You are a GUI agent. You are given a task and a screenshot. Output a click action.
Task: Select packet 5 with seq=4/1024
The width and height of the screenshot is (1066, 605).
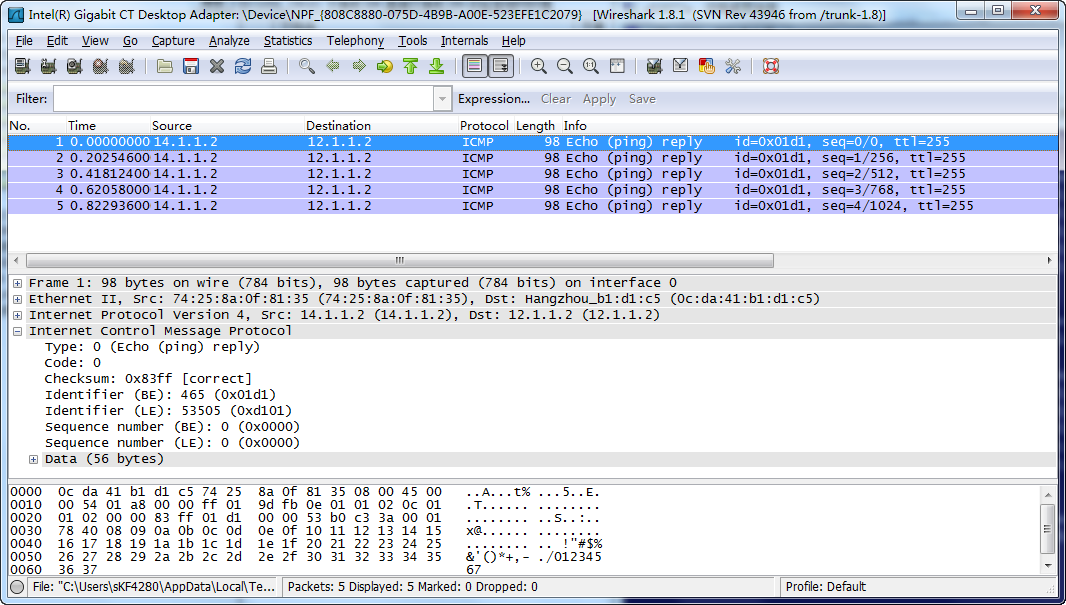tap(532, 206)
